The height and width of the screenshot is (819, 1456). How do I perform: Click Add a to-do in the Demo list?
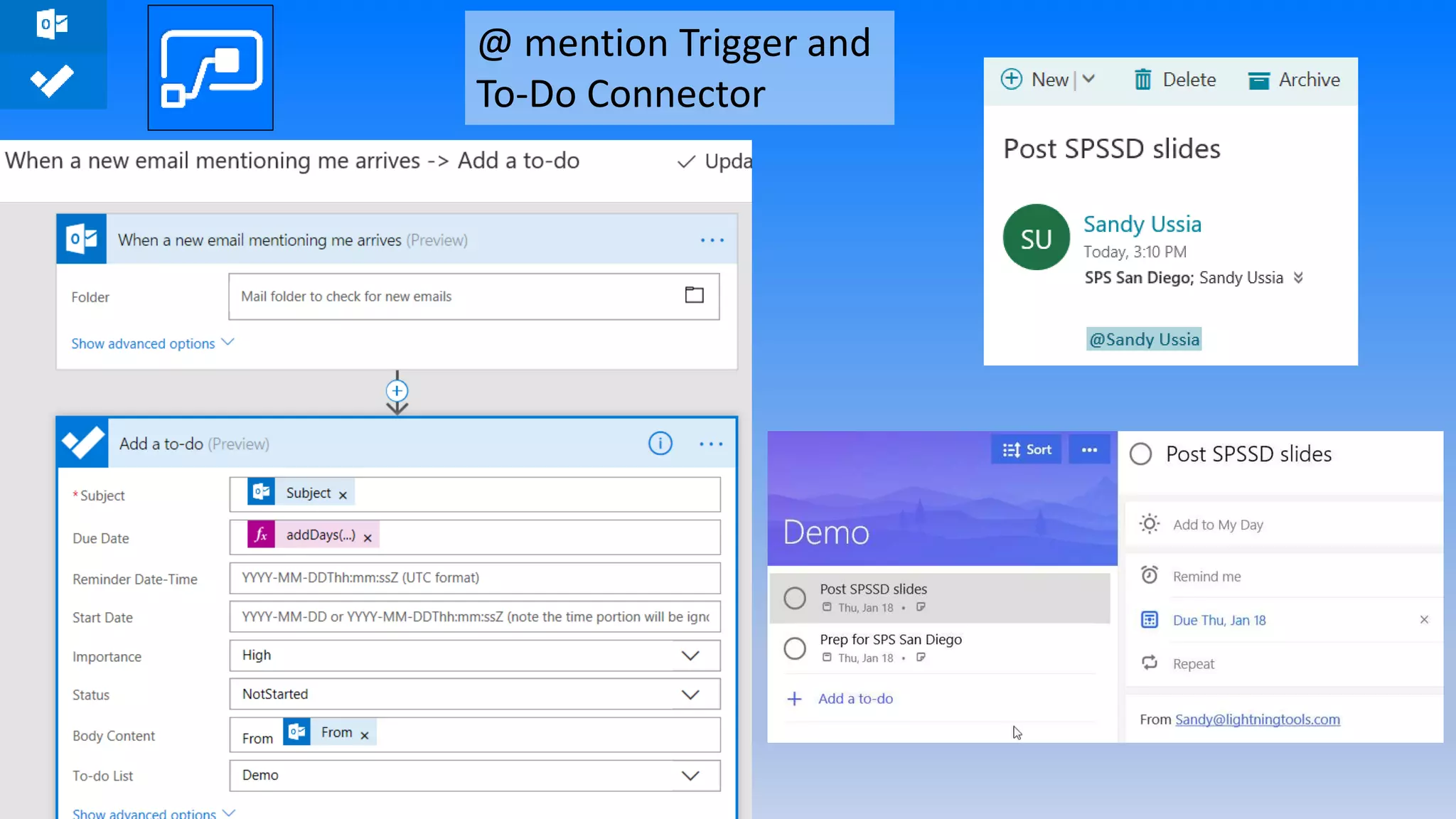point(855,699)
